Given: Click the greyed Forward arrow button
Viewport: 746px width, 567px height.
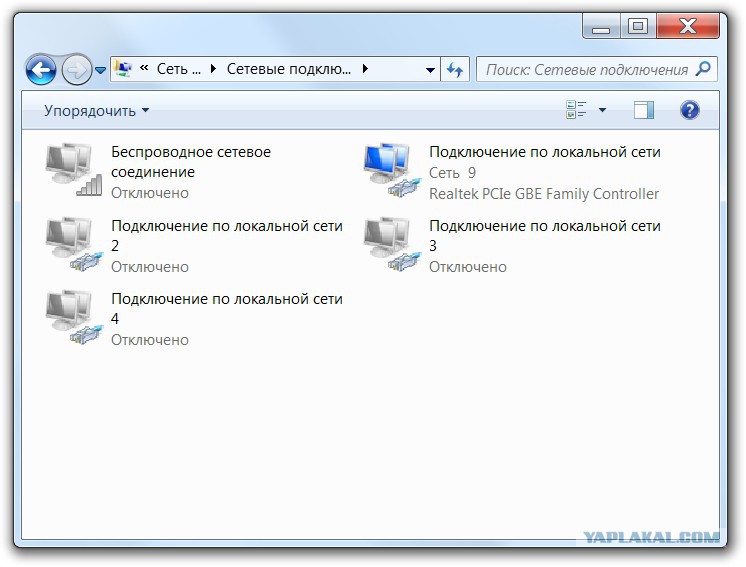Looking at the screenshot, I should (x=77, y=70).
